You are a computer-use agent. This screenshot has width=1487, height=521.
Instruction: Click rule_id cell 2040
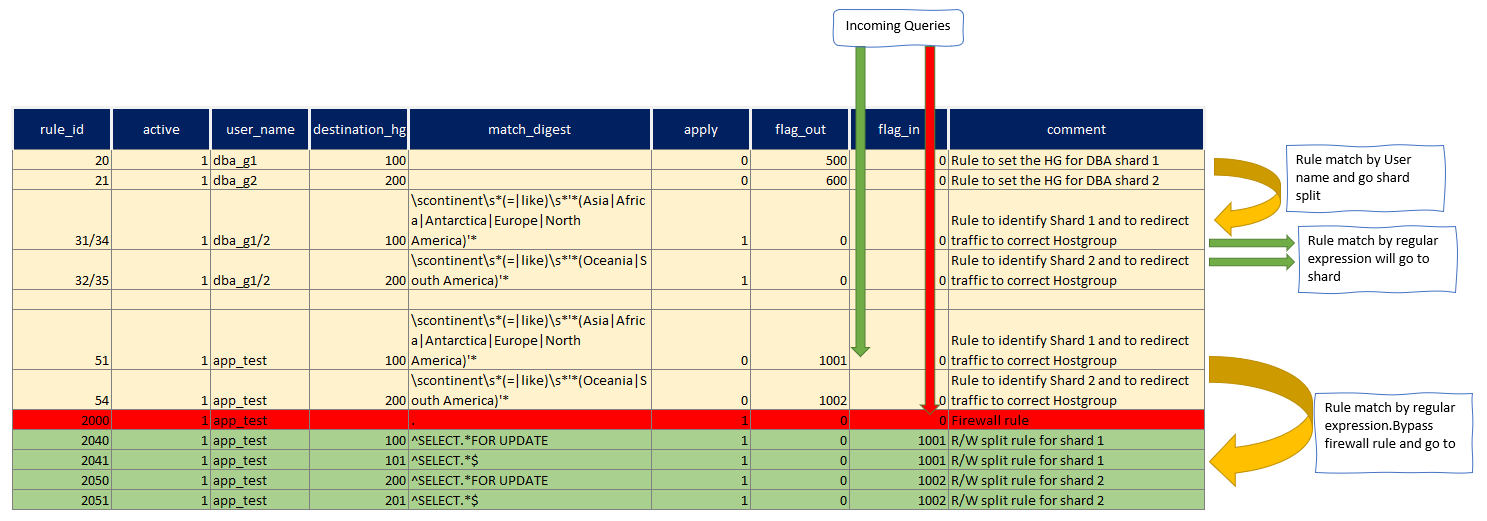point(62,440)
